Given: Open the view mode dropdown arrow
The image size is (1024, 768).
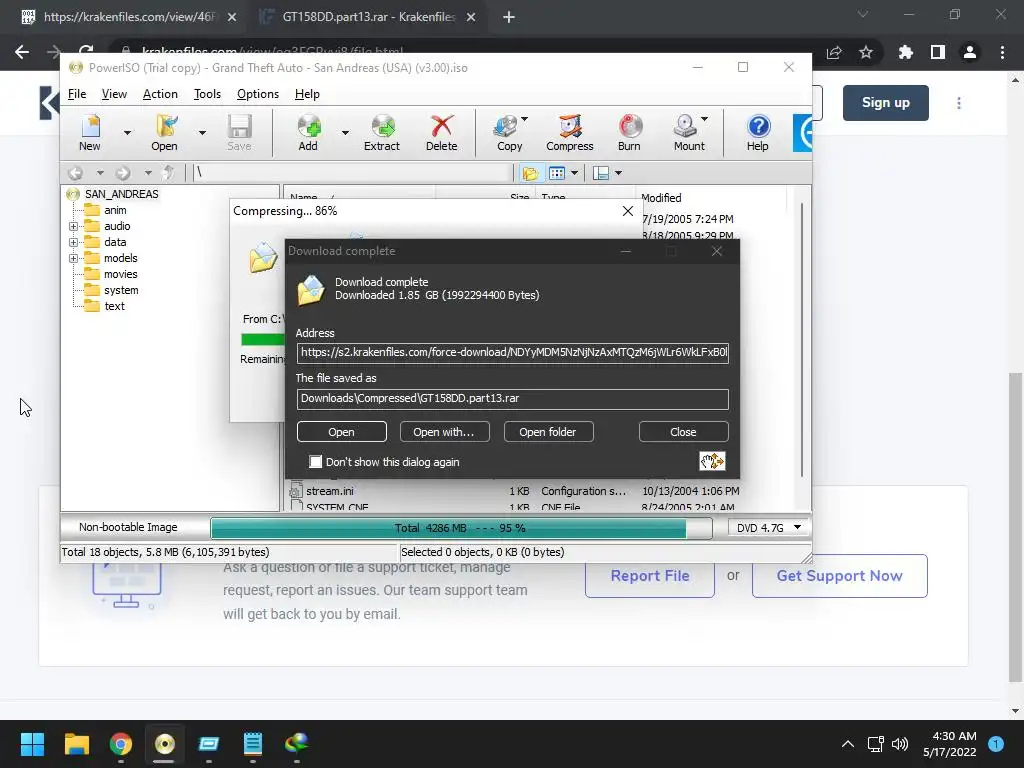Looking at the screenshot, I should coord(574,173).
